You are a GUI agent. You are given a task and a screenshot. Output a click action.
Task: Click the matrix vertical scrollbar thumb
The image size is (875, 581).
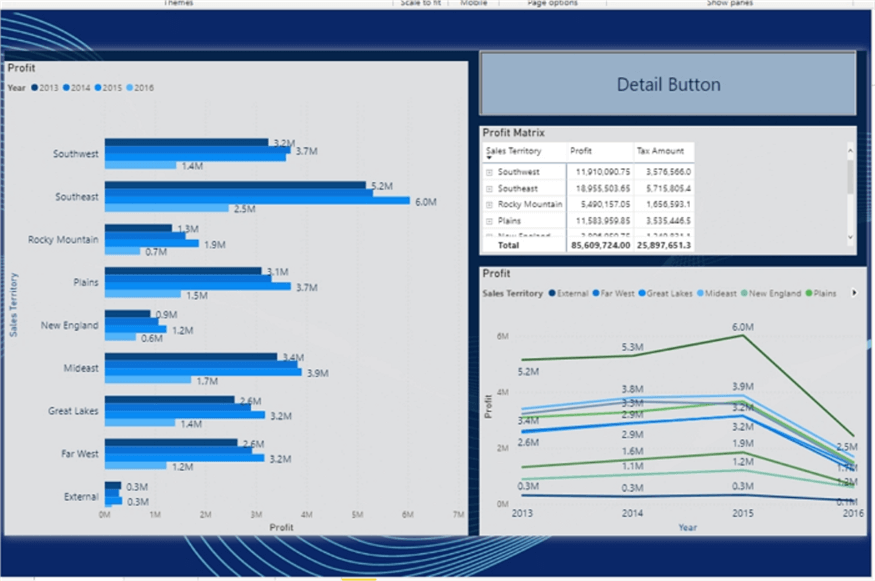[x=850, y=176]
